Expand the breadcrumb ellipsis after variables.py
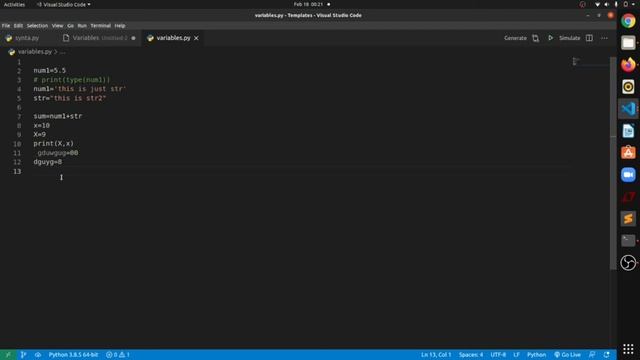Screen dimensions: 640x360 [62, 52]
